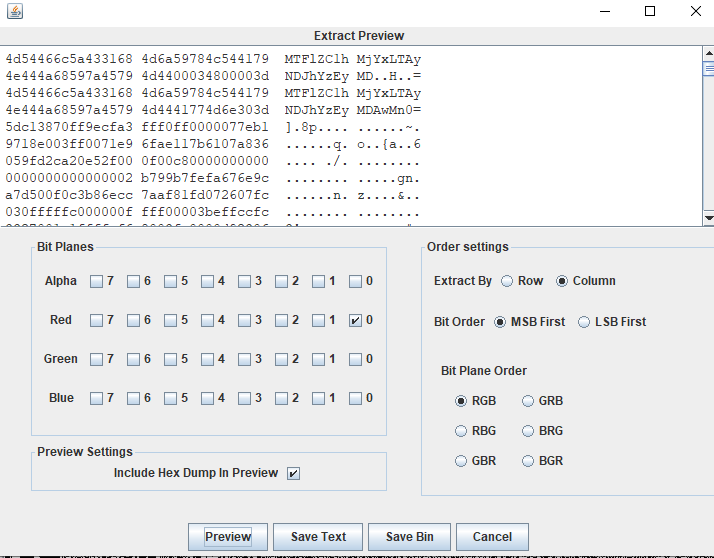Image resolution: width=714 pixels, height=558 pixels.
Task: Click scrollbar down arrow in preview pane
Action: (708, 217)
